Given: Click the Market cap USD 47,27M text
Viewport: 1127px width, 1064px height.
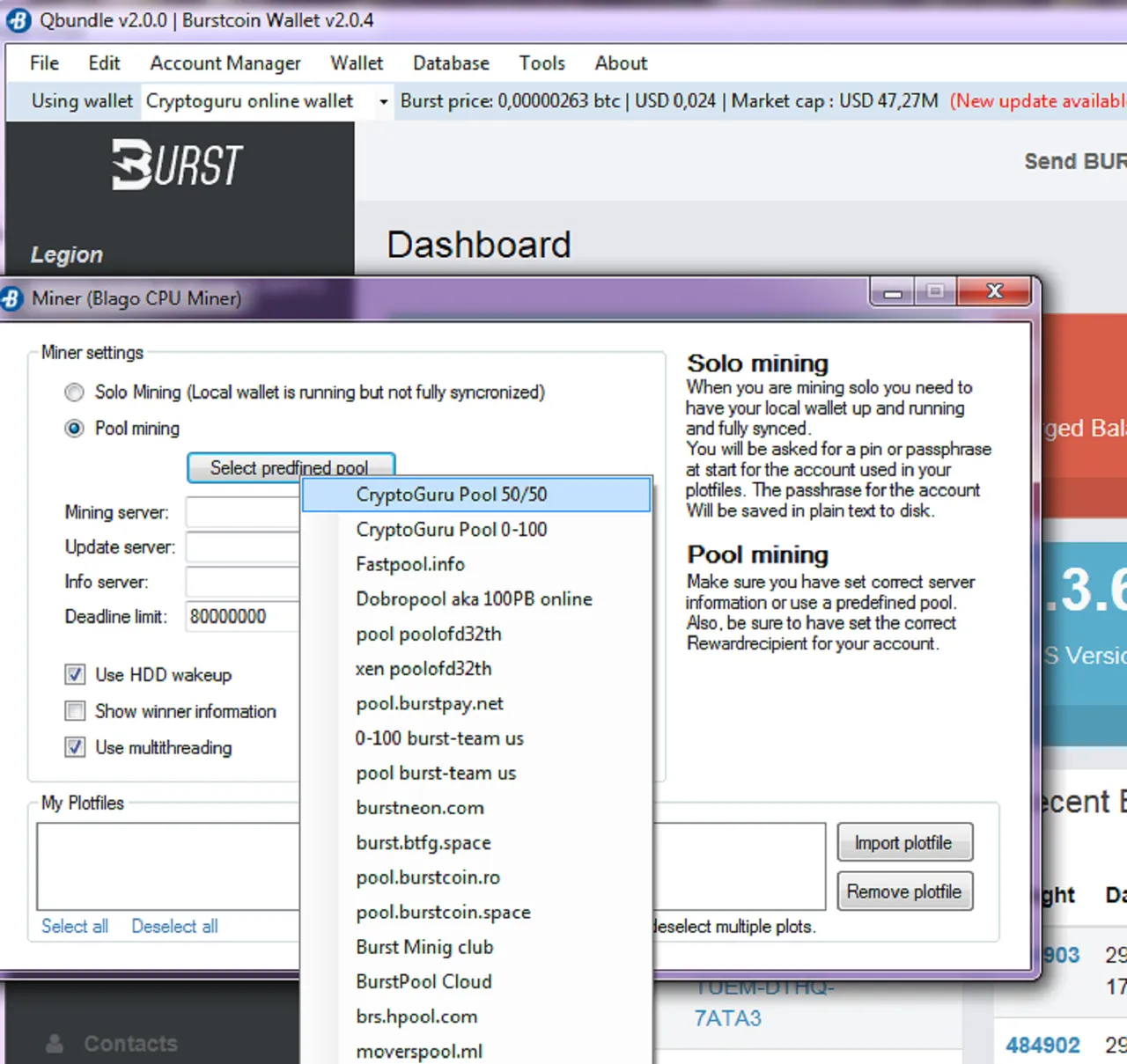Looking at the screenshot, I should pyautogui.click(x=835, y=101).
